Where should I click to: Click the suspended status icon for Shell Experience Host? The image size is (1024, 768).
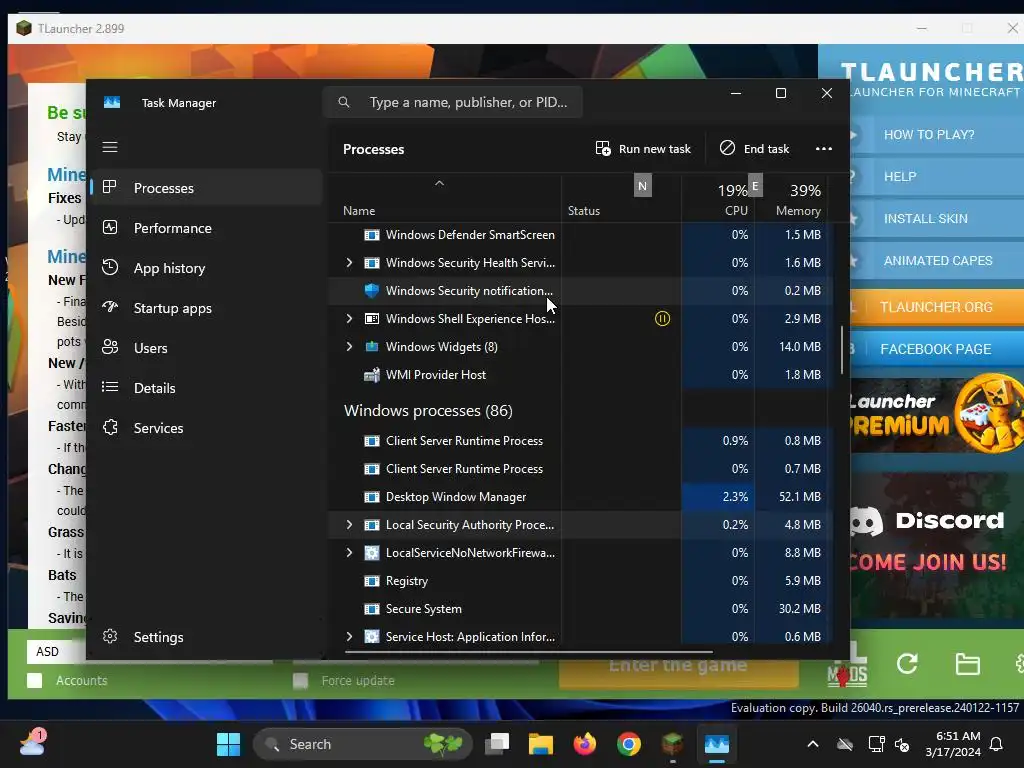coord(662,319)
